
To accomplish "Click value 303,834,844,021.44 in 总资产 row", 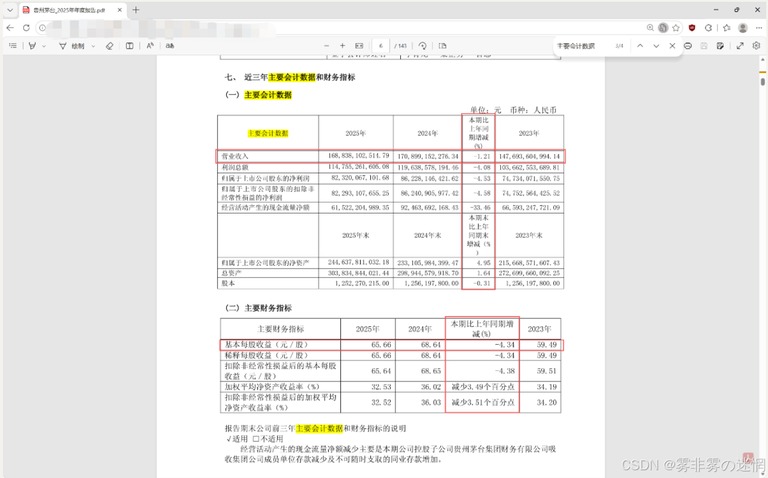I will pos(359,273).
